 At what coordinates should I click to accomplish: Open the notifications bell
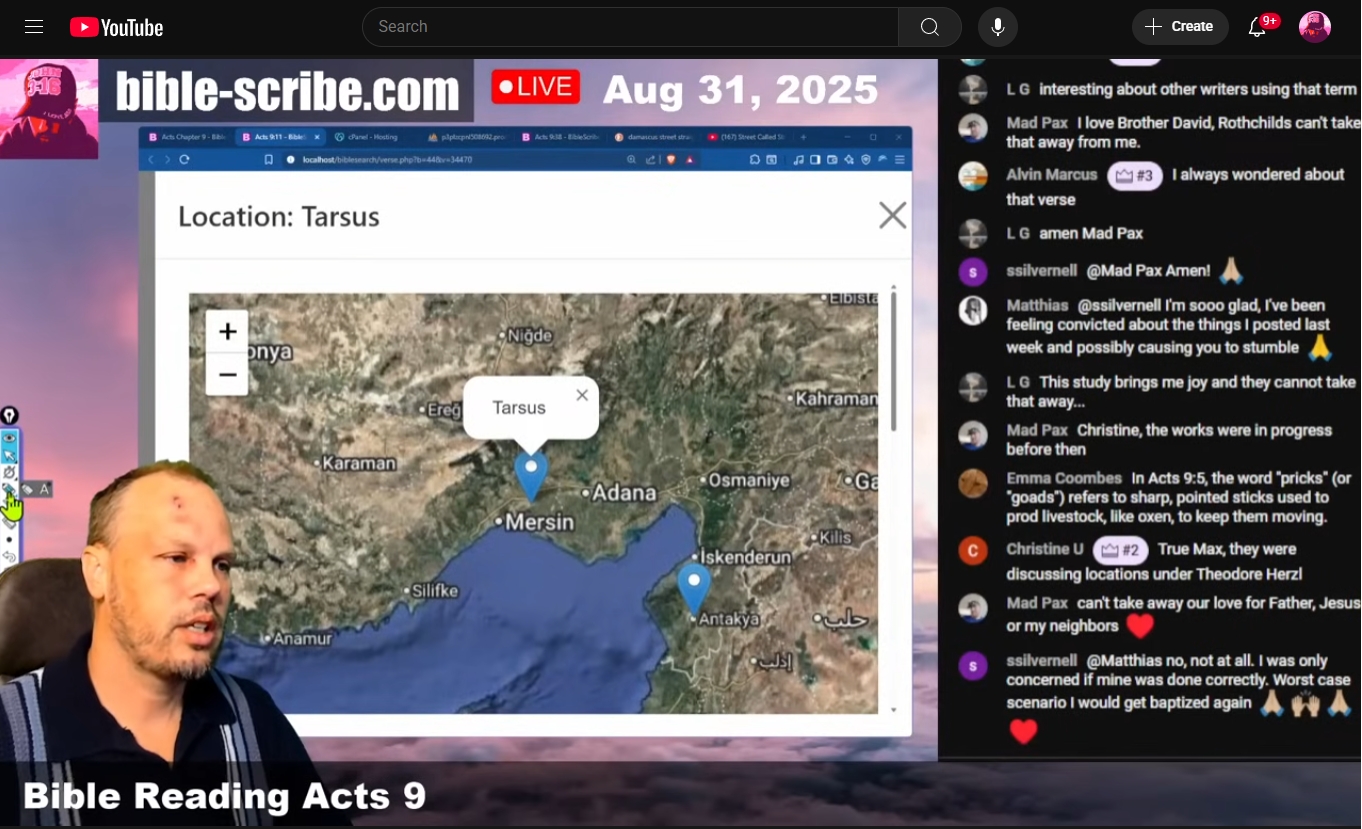1257,27
